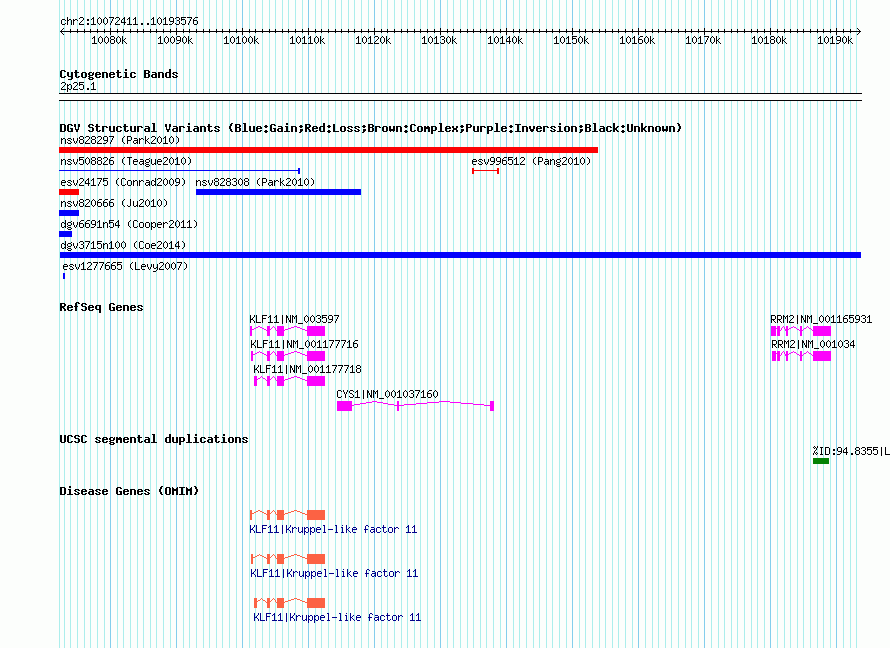Click the 10100k ruler label

[241, 41]
